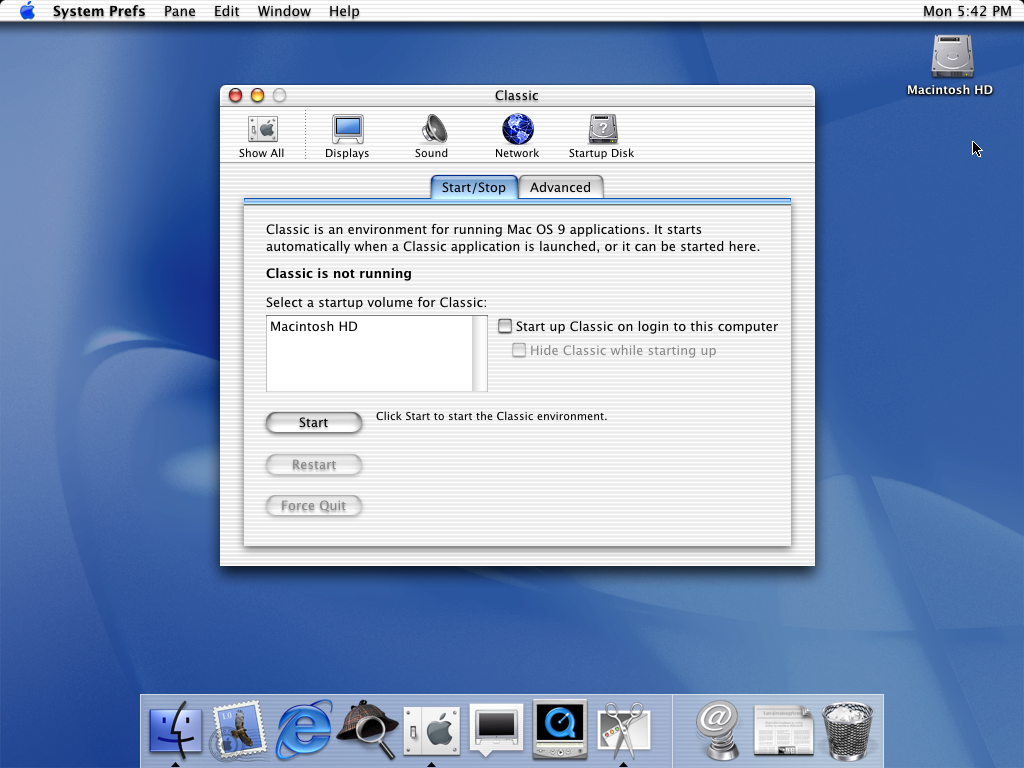Click the Force Quit button

[x=313, y=505]
